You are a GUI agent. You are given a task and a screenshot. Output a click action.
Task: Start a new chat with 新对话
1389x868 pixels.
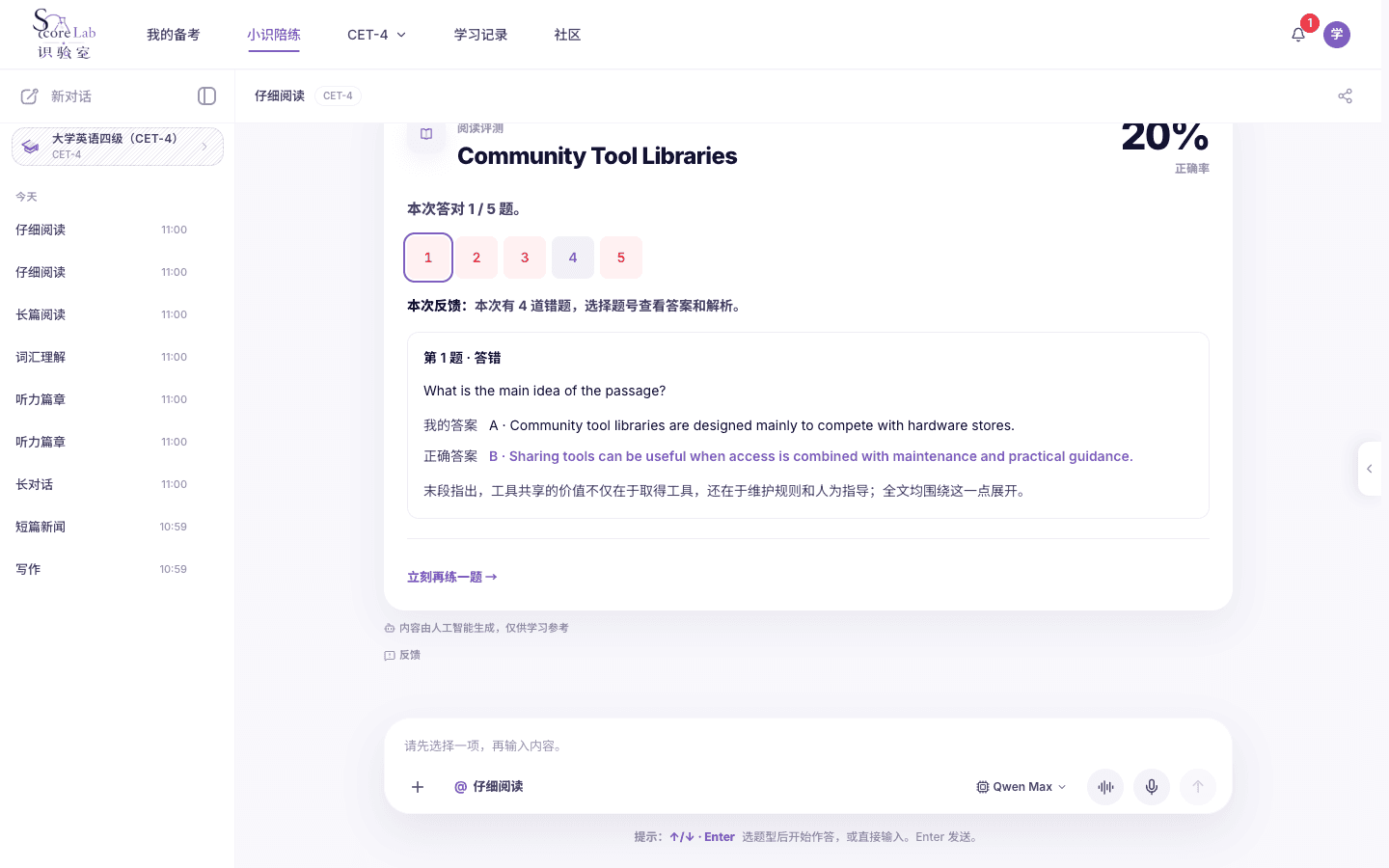tap(56, 96)
